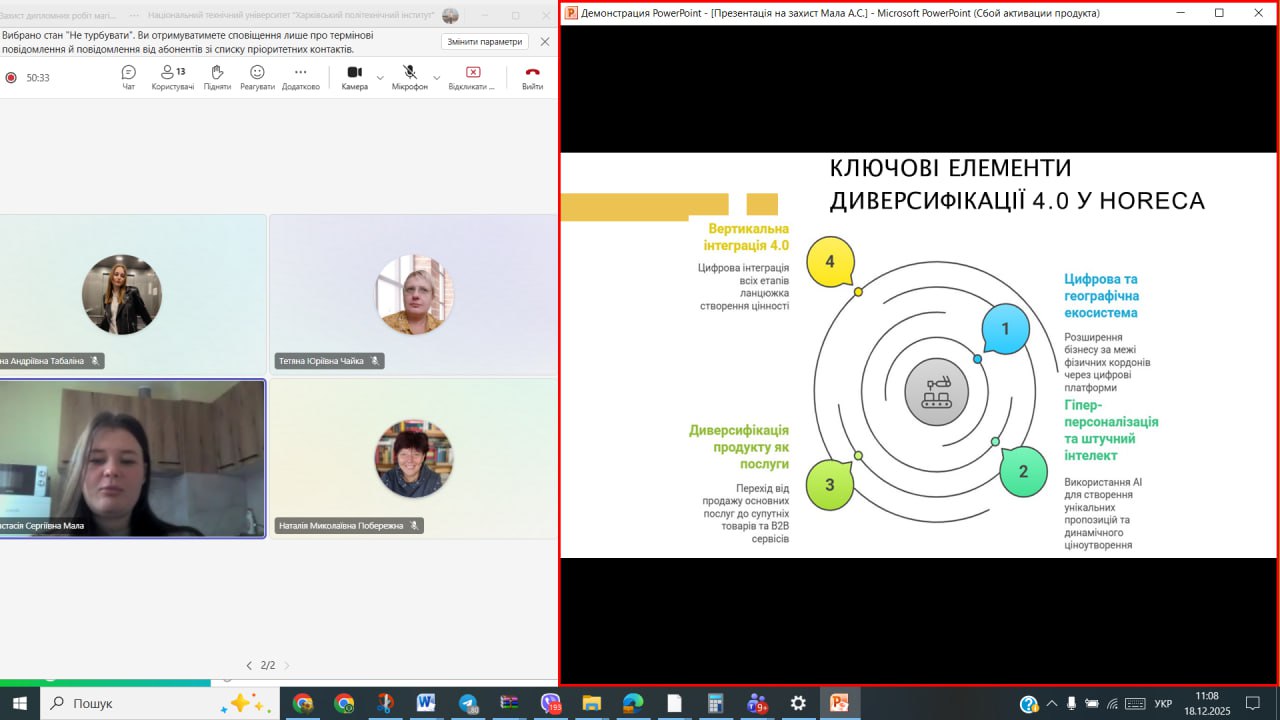Dismiss the Do Not Disturb notification banner
The width and height of the screenshot is (1280, 720).
[x=544, y=42]
